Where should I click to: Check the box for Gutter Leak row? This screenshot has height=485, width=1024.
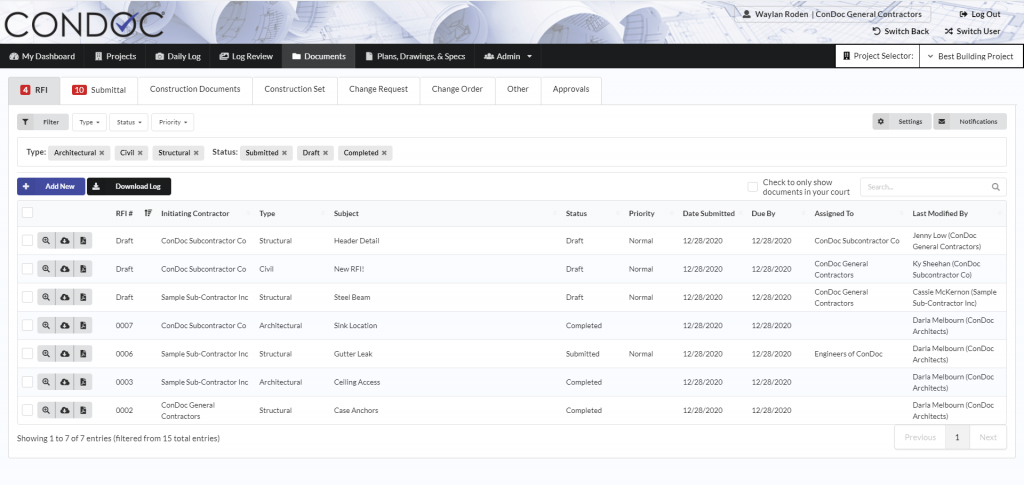27,354
